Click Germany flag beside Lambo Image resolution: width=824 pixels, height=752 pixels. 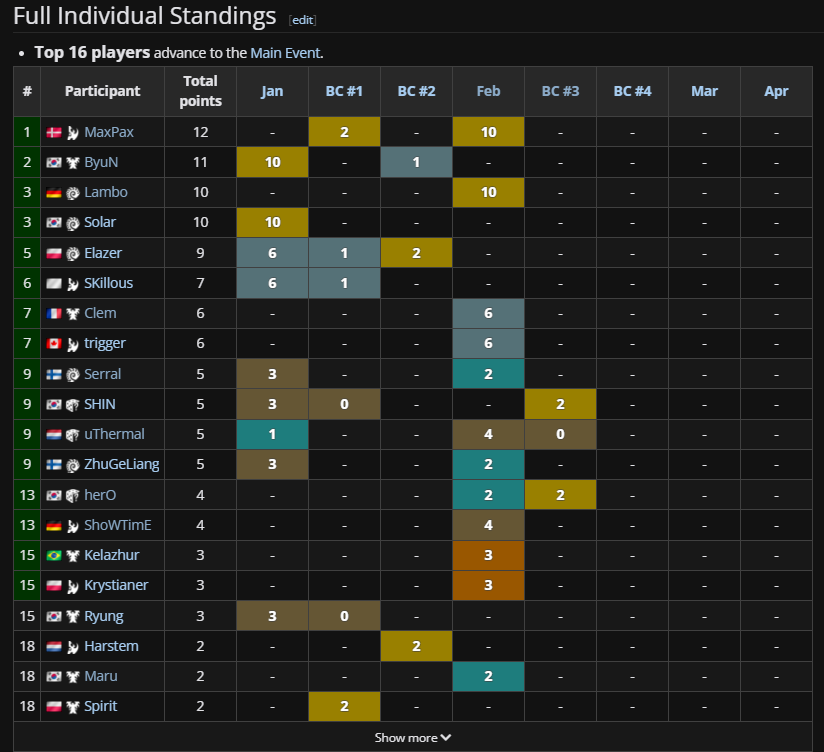point(54,192)
